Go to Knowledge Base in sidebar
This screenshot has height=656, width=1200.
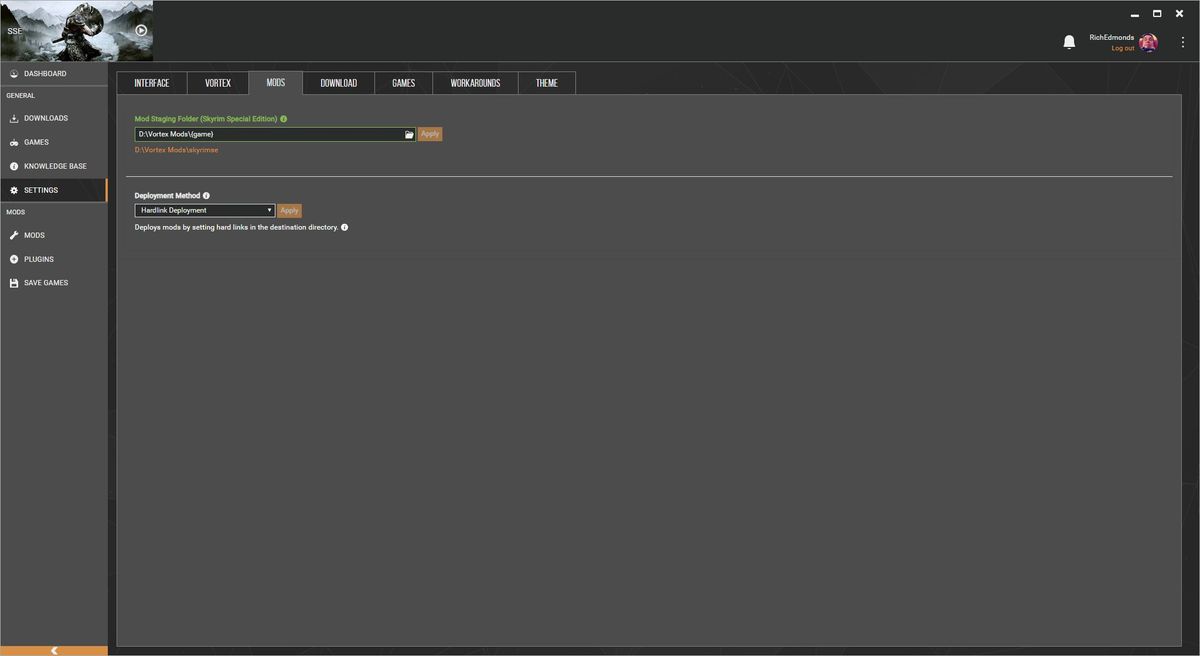(x=54, y=166)
